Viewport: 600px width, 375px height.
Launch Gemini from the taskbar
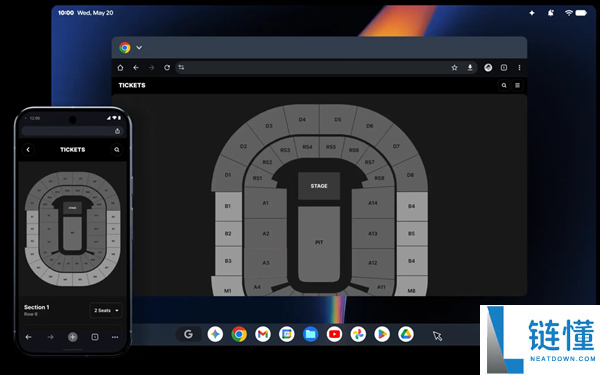click(215, 334)
